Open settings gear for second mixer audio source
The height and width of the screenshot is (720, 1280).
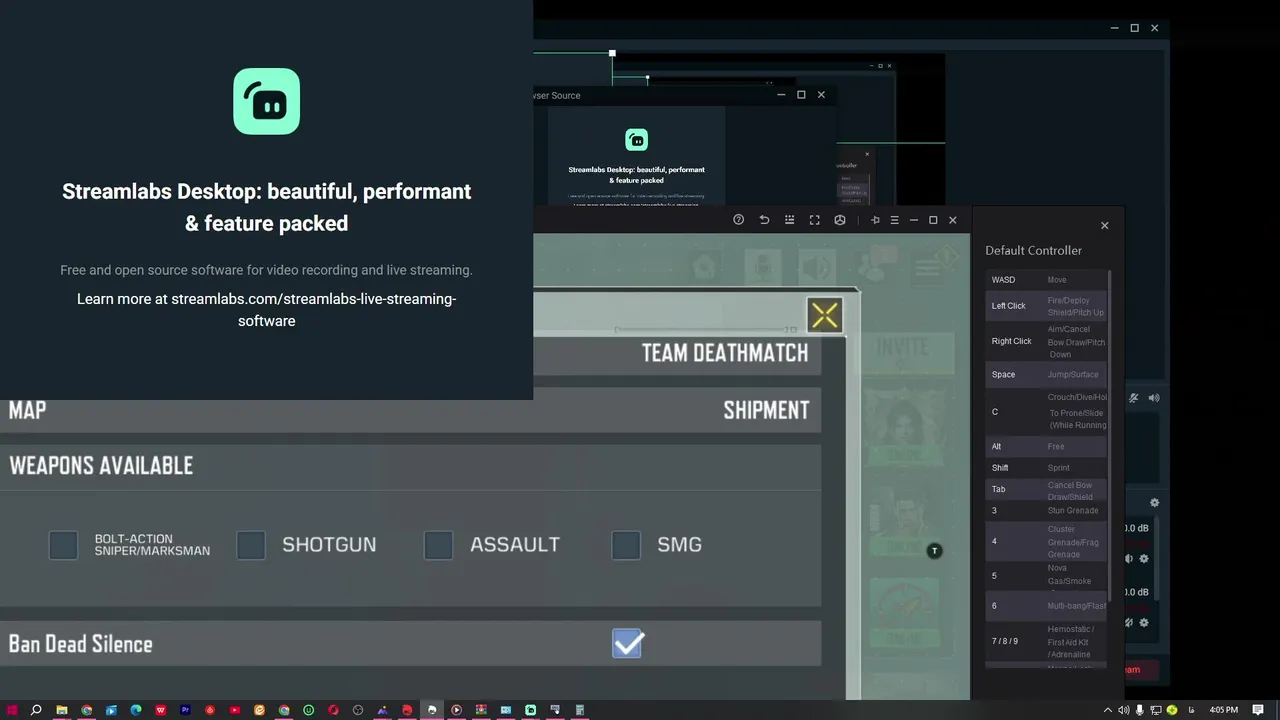click(1144, 622)
